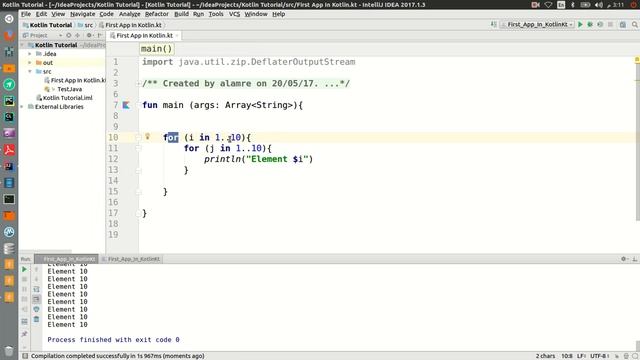Expand the Test.java node
Screen dimensions: 640x360
tap(53, 89)
